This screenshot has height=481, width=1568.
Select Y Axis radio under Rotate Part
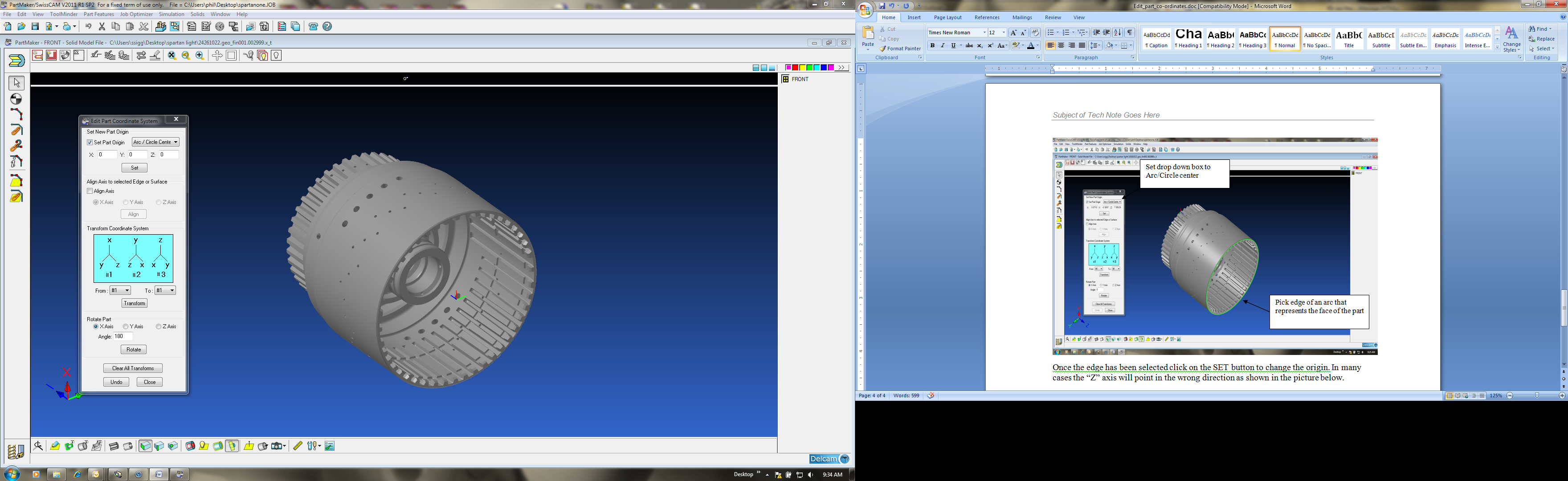126,327
